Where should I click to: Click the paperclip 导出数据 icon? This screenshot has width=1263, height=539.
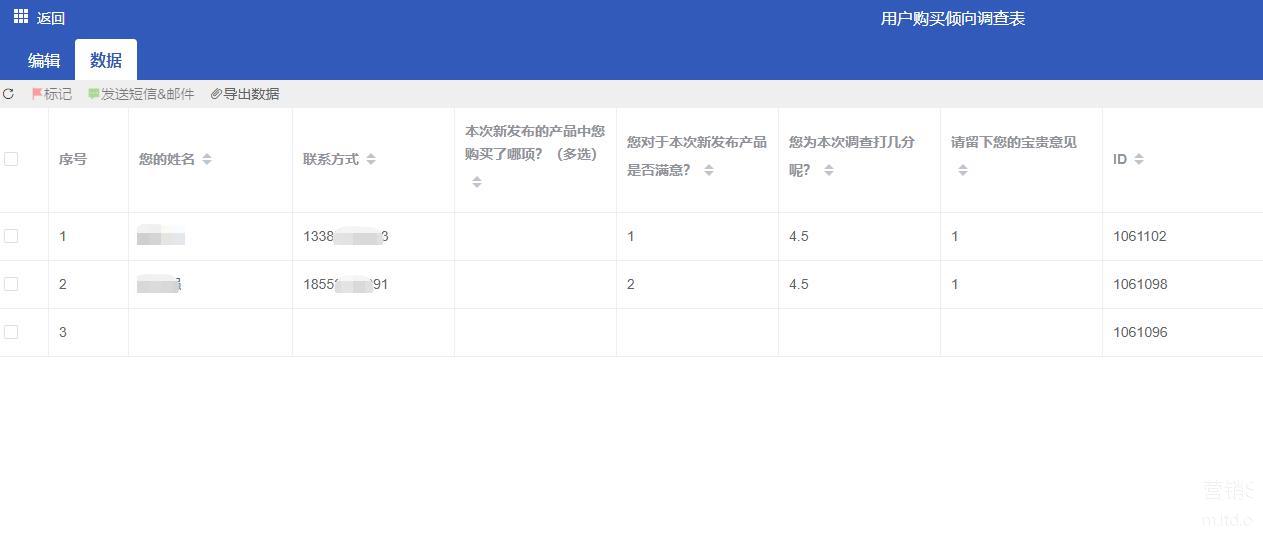pos(216,94)
